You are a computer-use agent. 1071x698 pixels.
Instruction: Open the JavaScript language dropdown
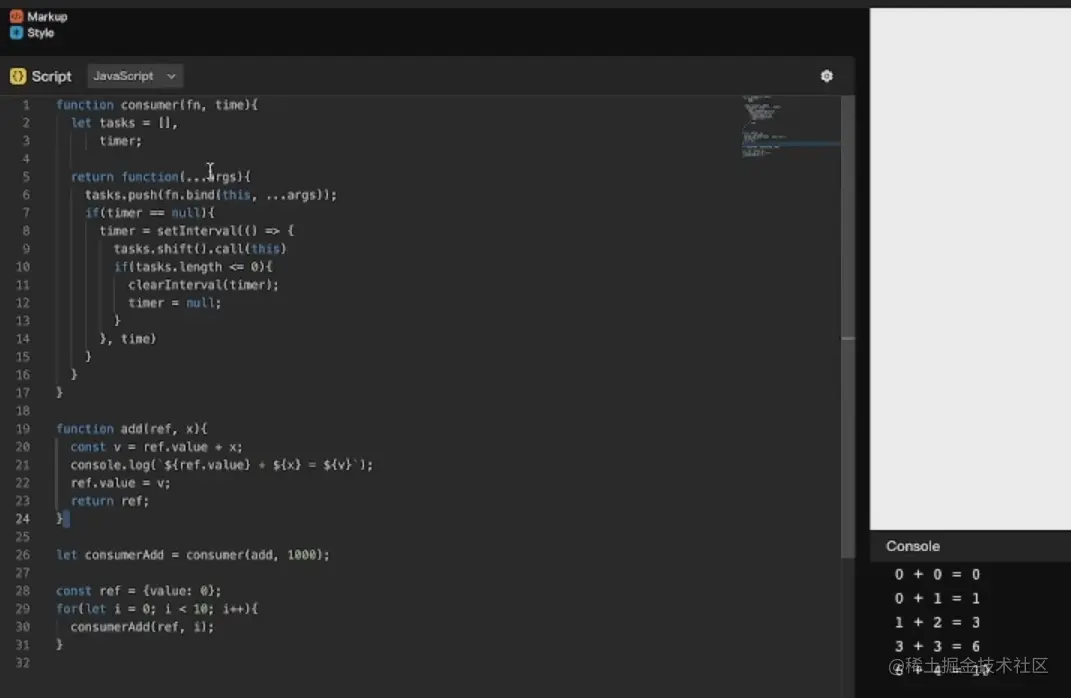134,76
